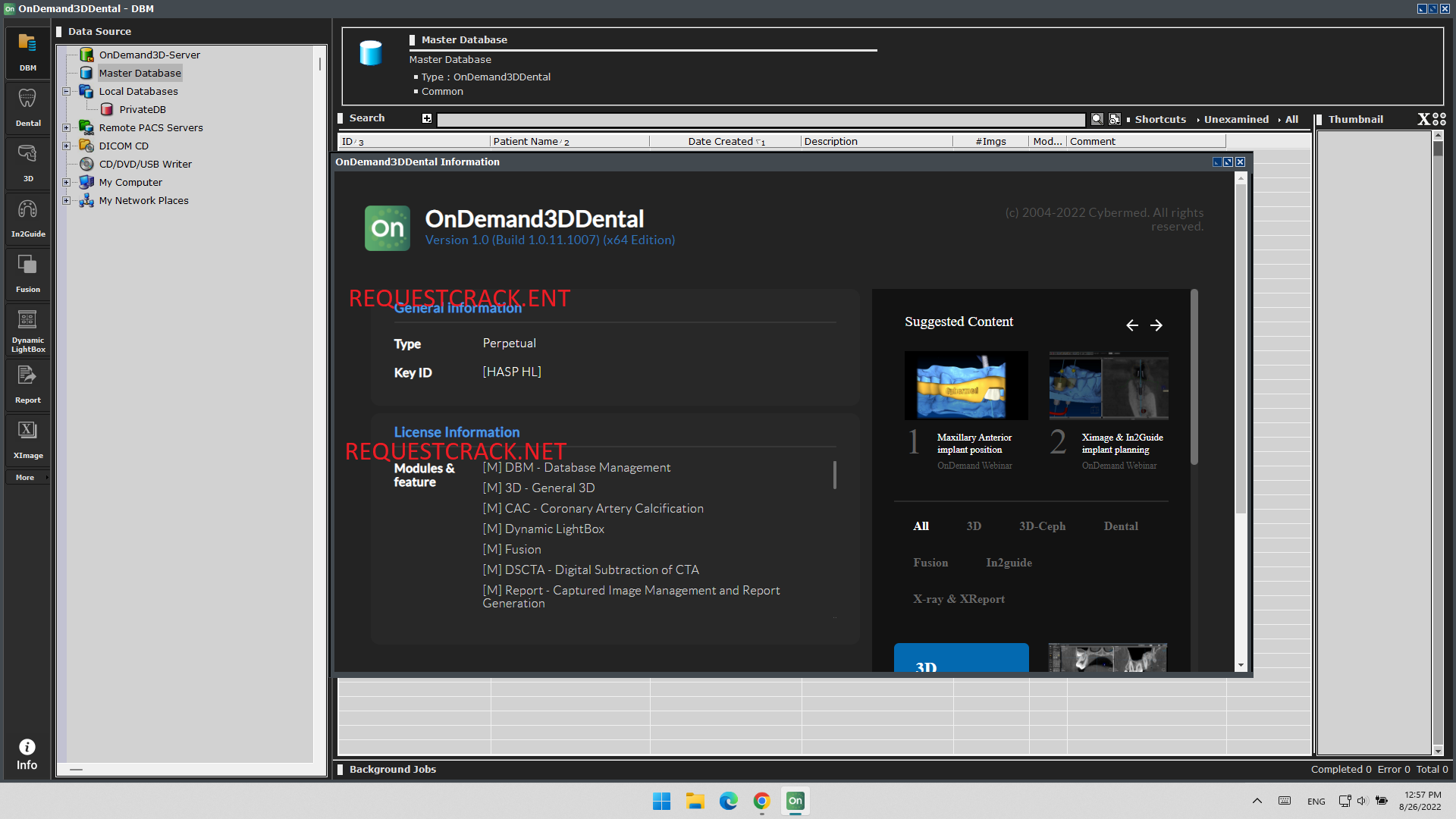Click the Info icon at bottom left

[27, 752]
